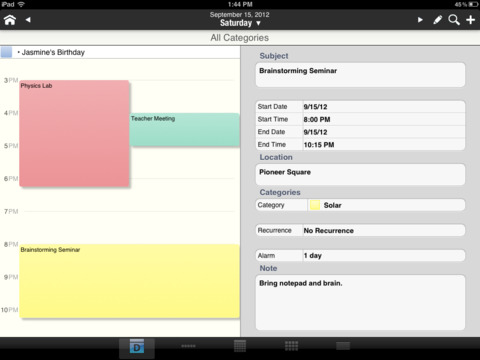Open year view grid icon
Screen dimensions: 480x360
click(x=291, y=346)
